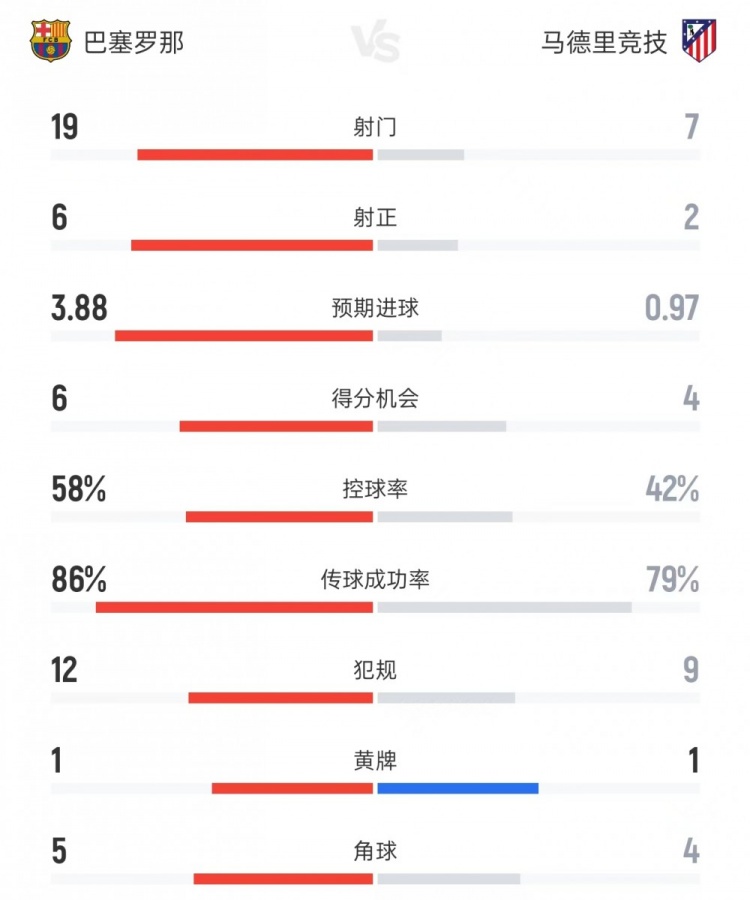The height and width of the screenshot is (900, 750).
Task: Select the 角球 stat label
Action: pyautogui.click(x=375, y=851)
